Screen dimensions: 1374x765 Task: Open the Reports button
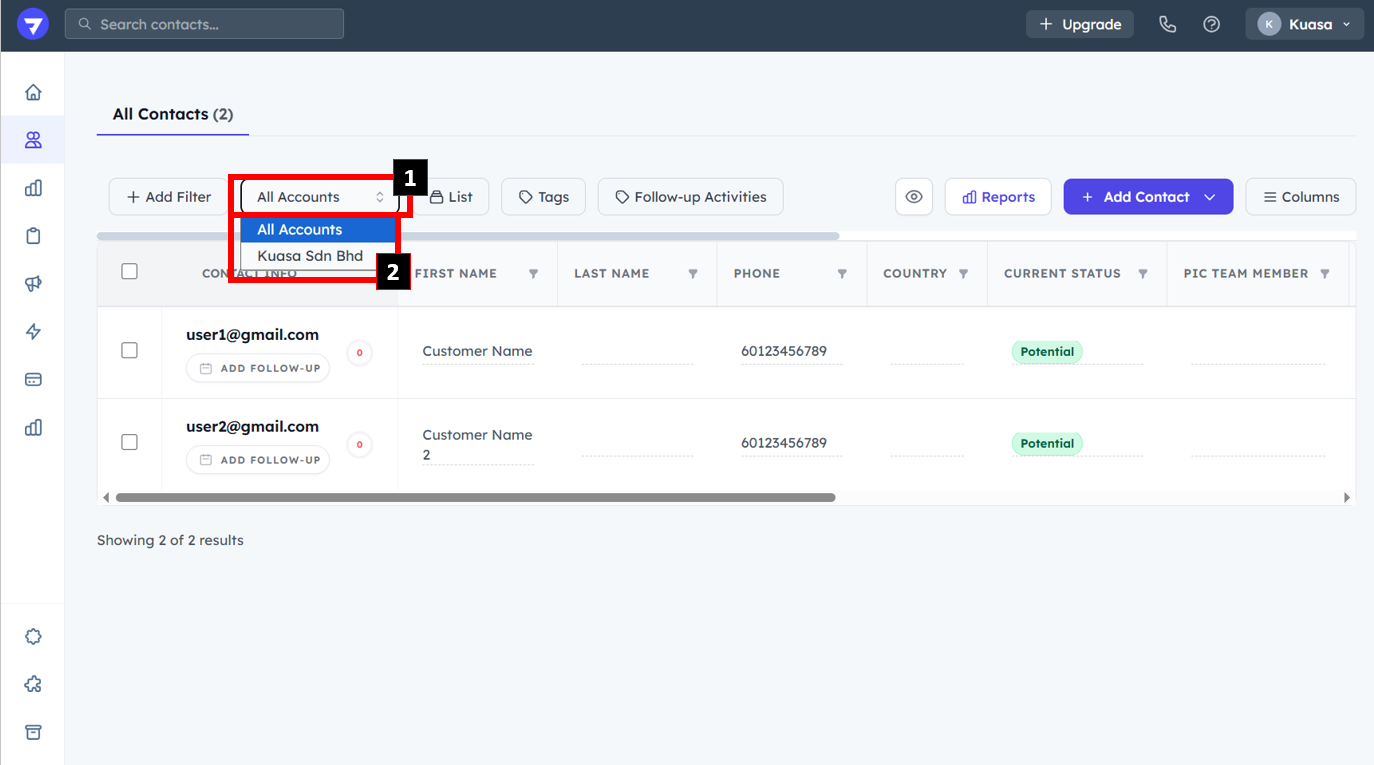(x=997, y=197)
